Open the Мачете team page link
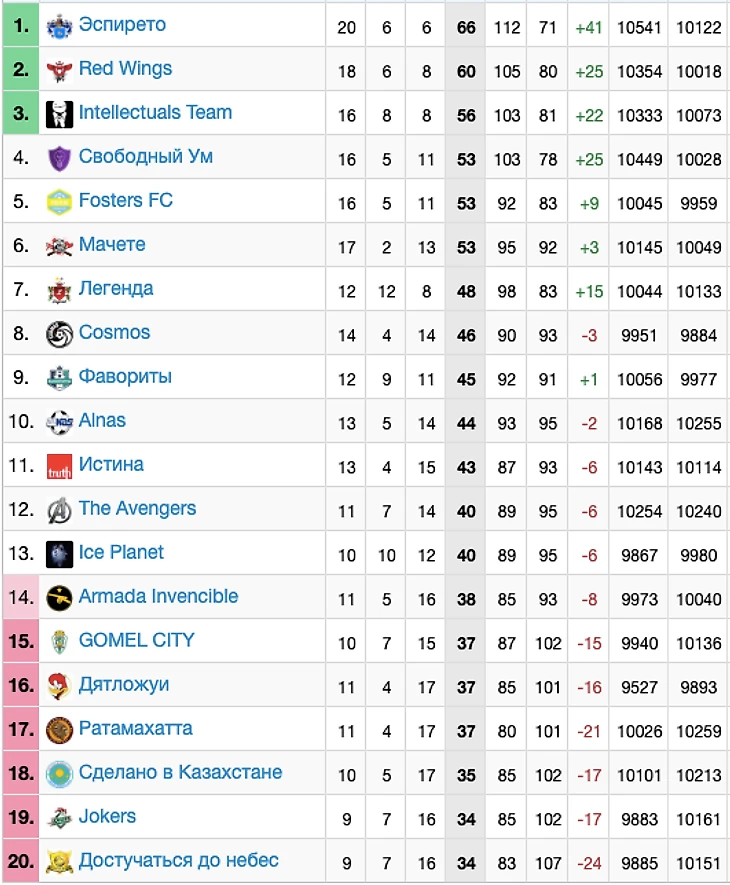The height and width of the screenshot is (885, 730). (x=112, y=245)
